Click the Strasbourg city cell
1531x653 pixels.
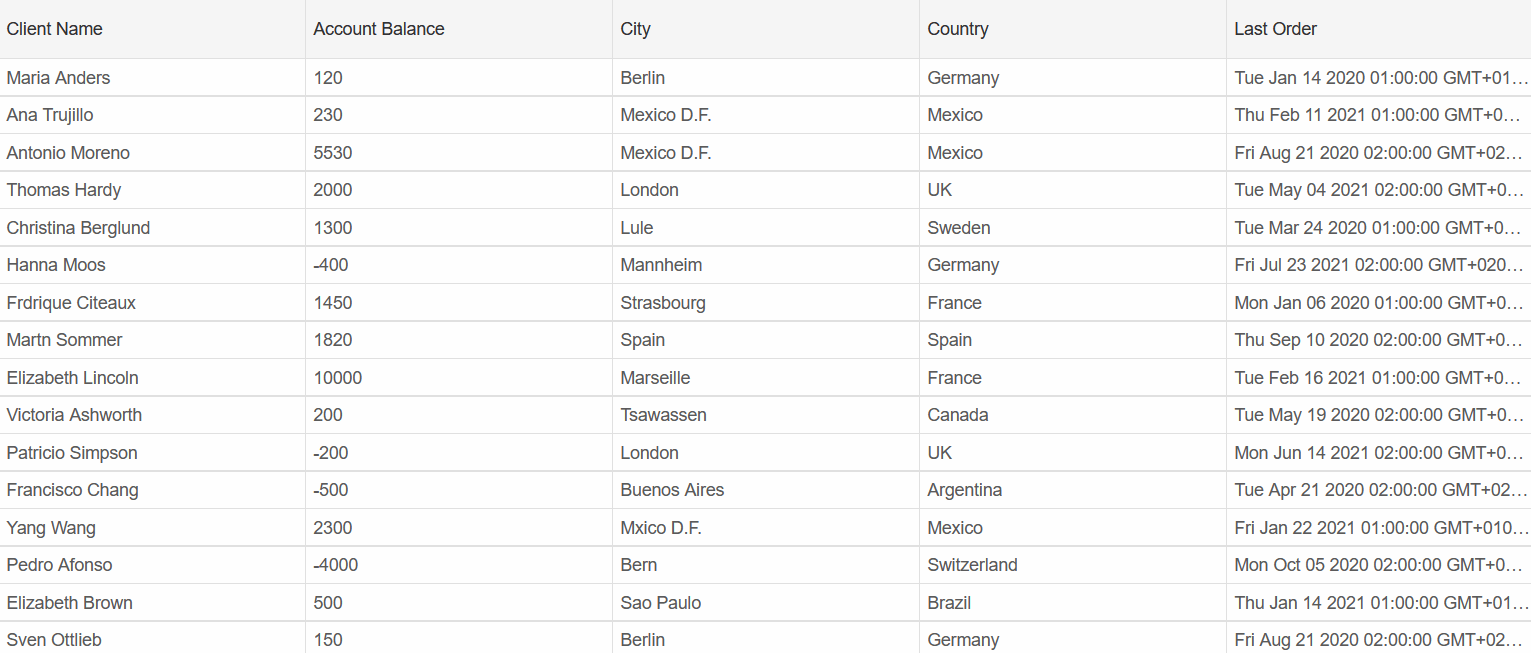click(663, 303)
